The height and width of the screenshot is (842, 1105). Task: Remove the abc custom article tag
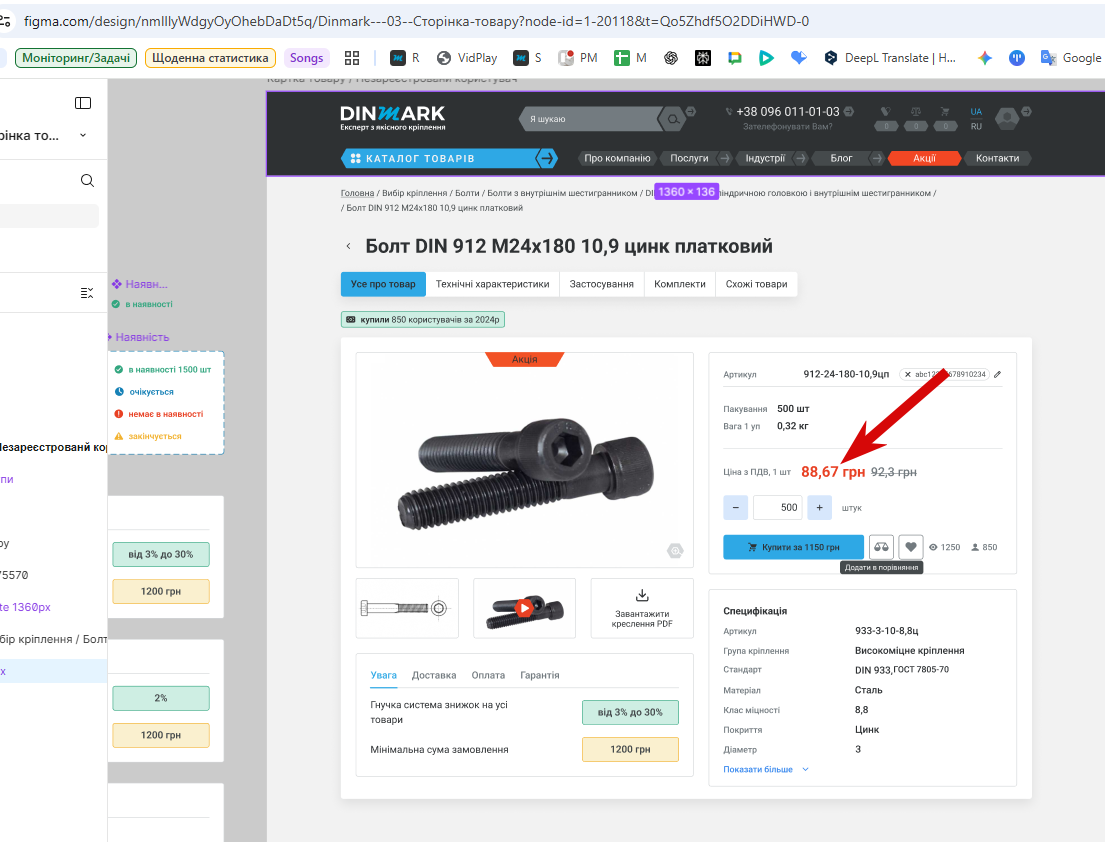[x=908, y=375]
